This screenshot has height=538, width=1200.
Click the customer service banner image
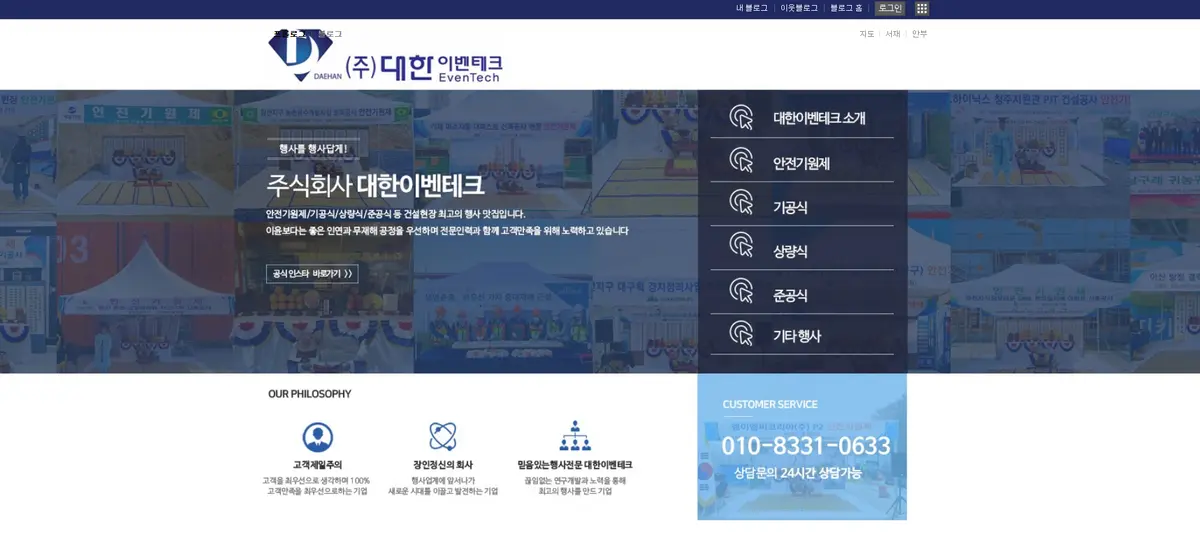click(802, 447)
